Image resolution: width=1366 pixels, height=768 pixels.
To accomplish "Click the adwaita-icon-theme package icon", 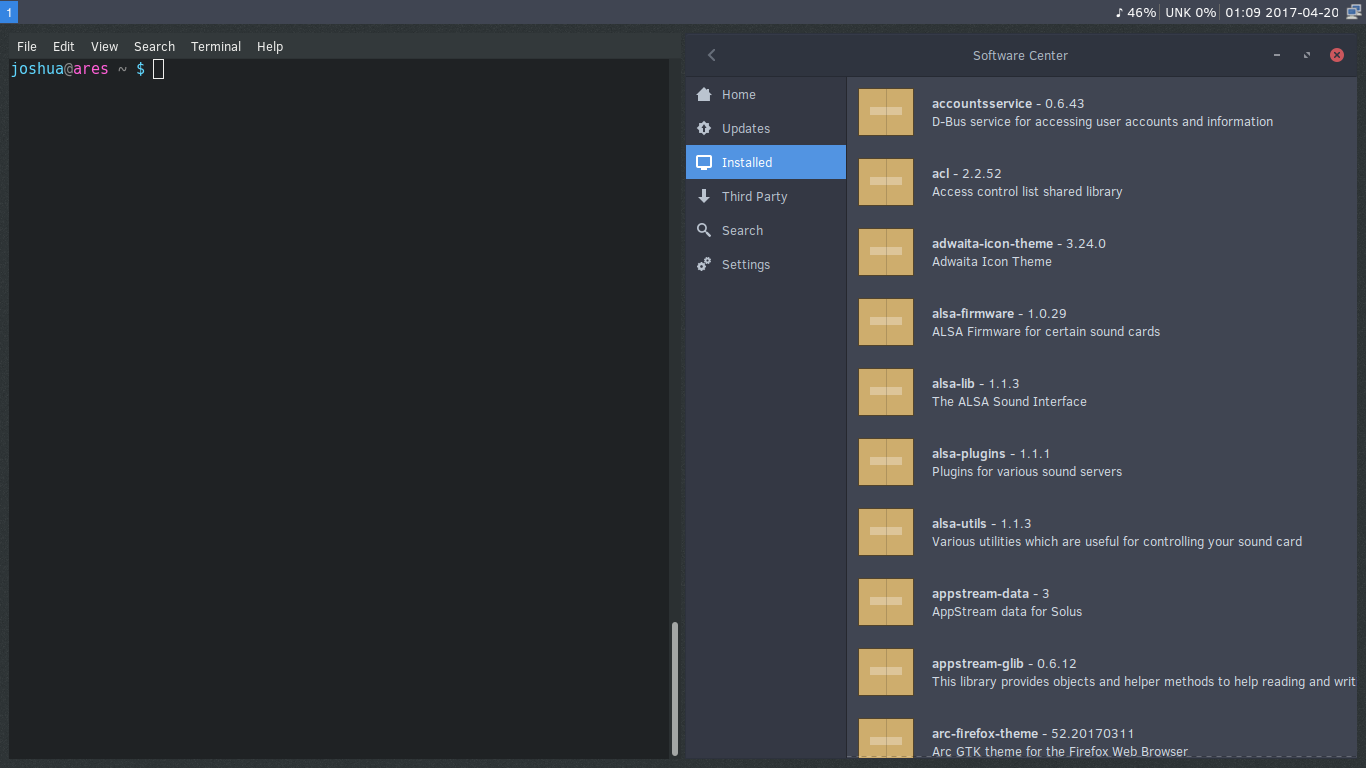I will coord(886,252).
